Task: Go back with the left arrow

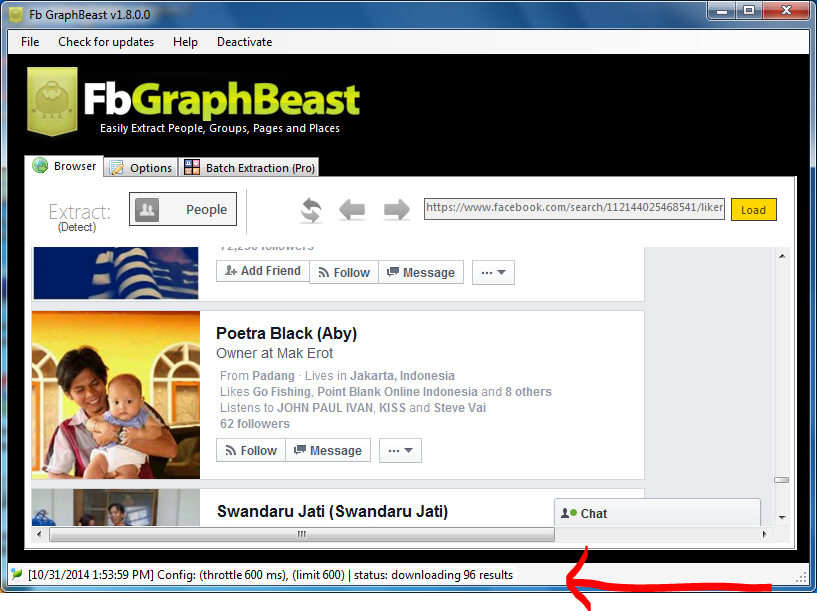Action: click(x=352, y=210)
